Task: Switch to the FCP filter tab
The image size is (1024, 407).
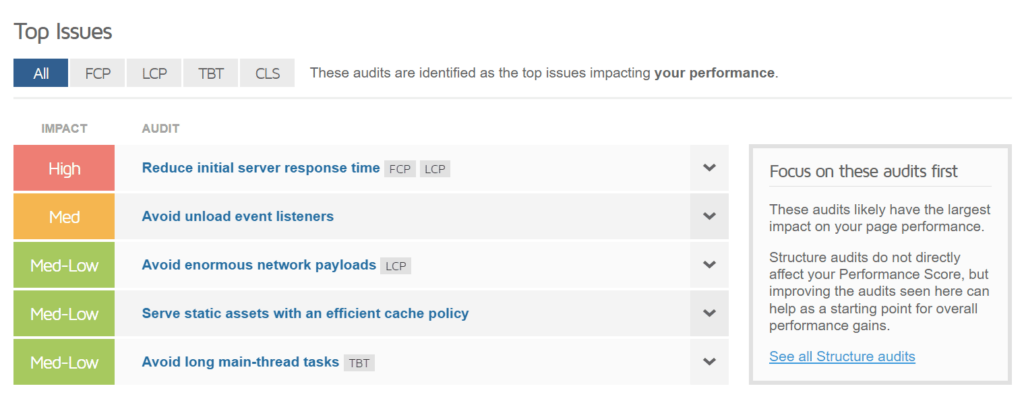Action: 97,73
